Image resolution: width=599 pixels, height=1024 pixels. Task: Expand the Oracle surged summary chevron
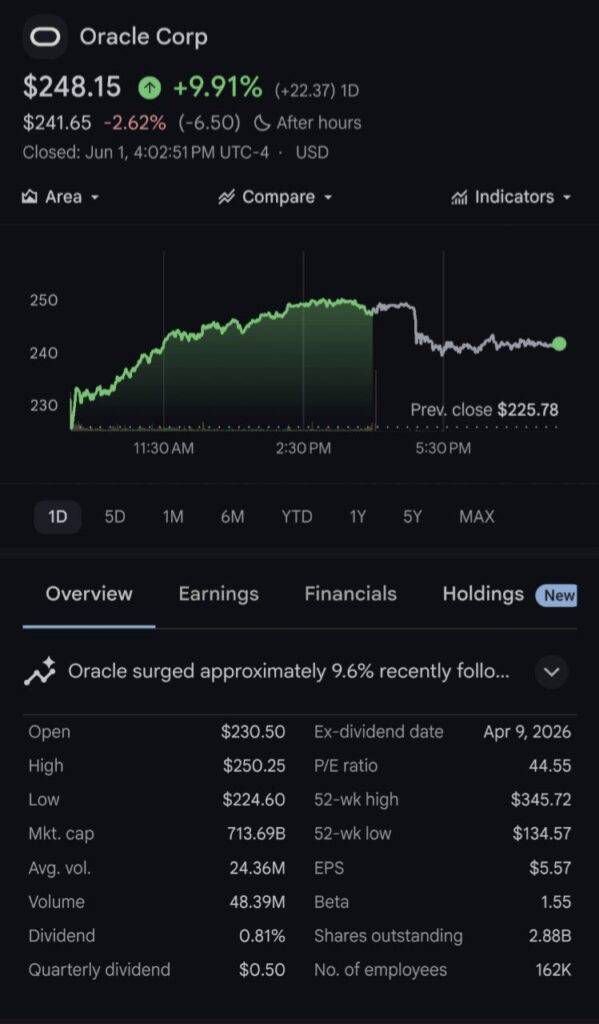click(x=552, y=672)
